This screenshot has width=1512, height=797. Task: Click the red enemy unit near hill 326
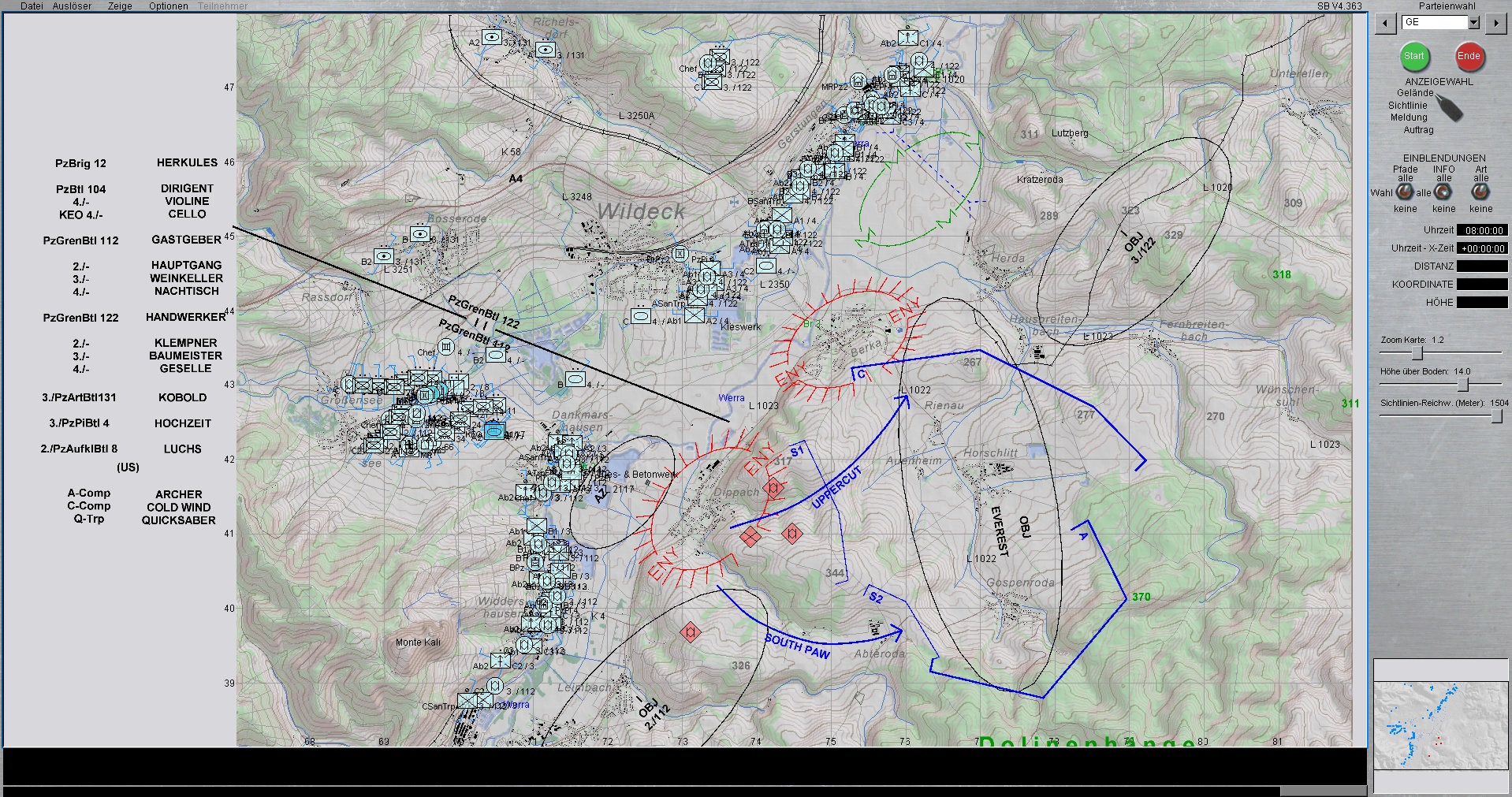pyautogui.click(x=691, y=632)
